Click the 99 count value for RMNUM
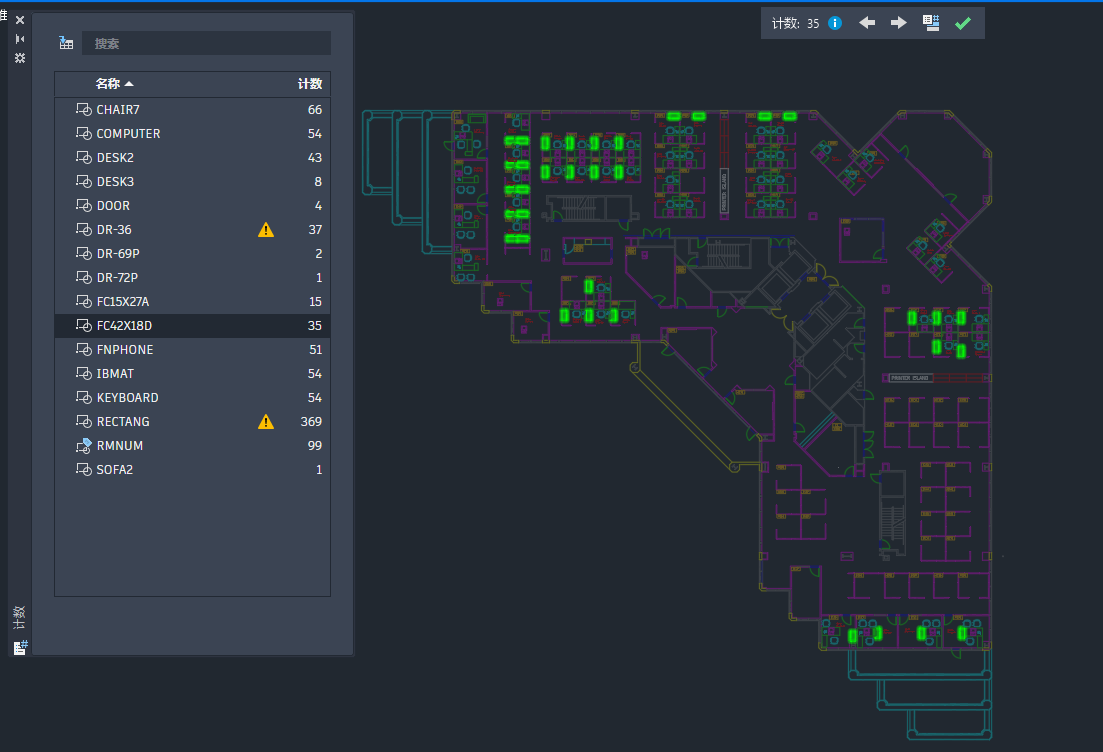 click(314, 445)
